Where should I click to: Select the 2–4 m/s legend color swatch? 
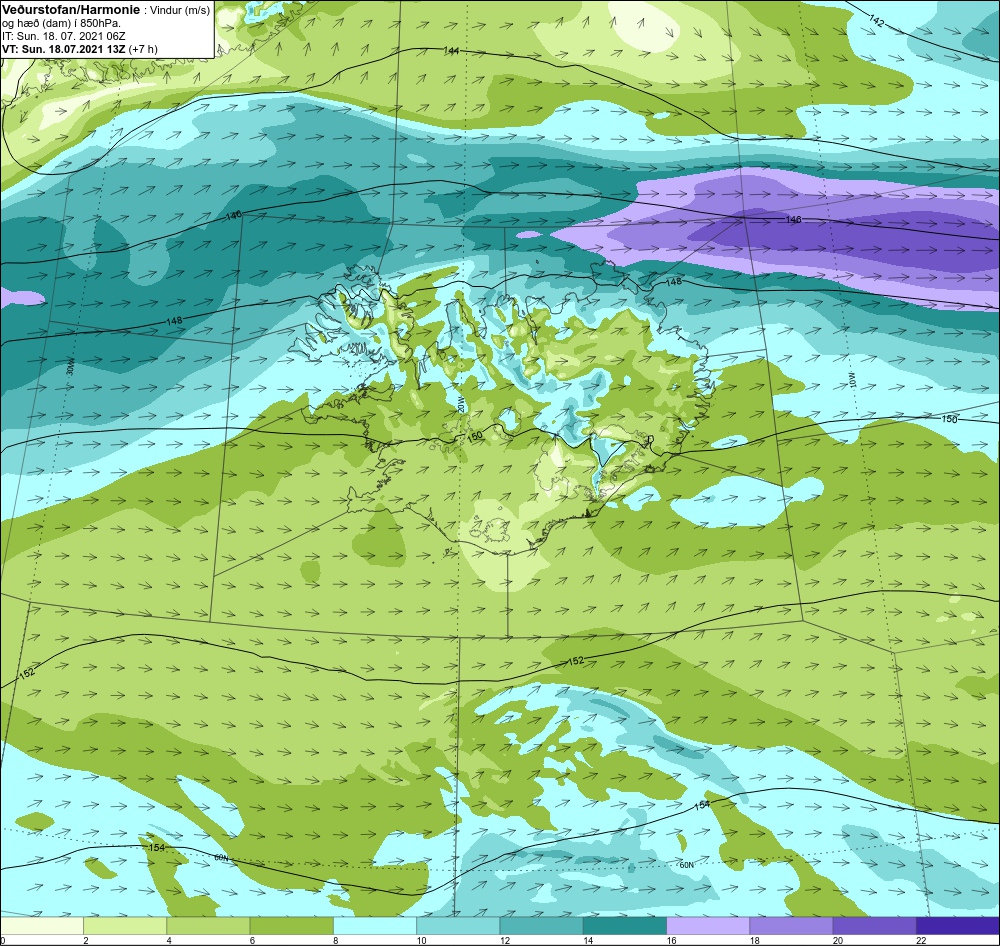click(x=125, y=925)
